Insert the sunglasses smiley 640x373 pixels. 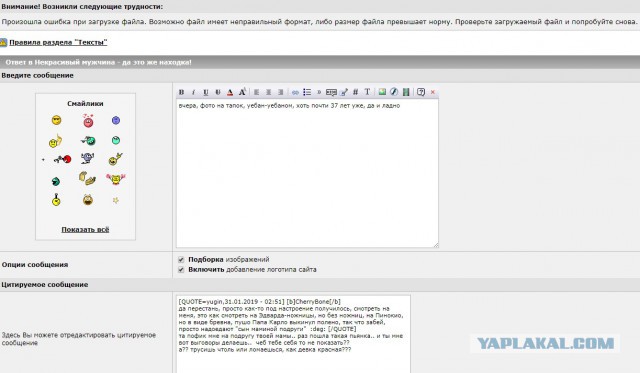coord(56,120)
